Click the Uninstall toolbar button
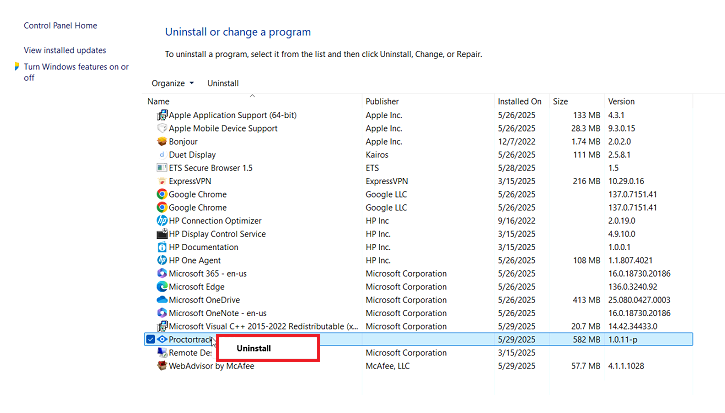Viewport: 725px width, 413px height. coord(223,83)
